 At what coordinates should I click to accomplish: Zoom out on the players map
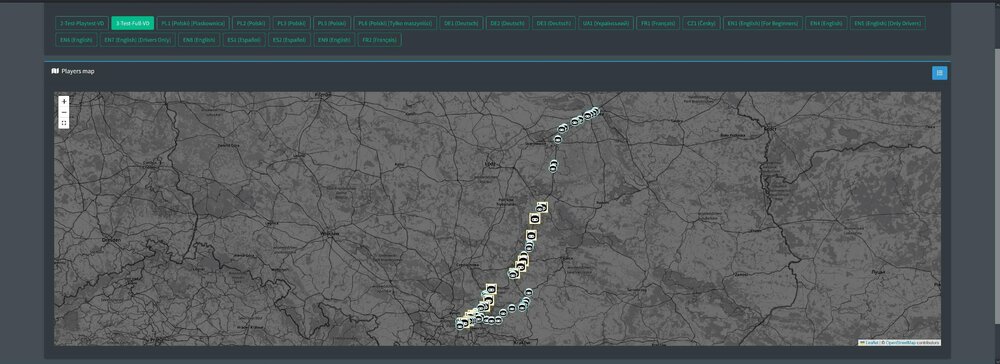click(64, 112)
